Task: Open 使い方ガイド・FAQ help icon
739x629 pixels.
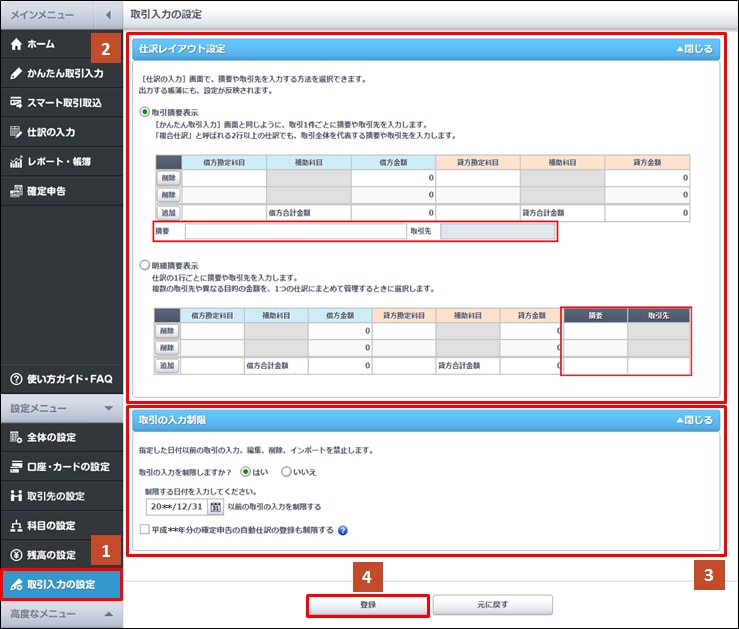Action: tap(16, 379)
